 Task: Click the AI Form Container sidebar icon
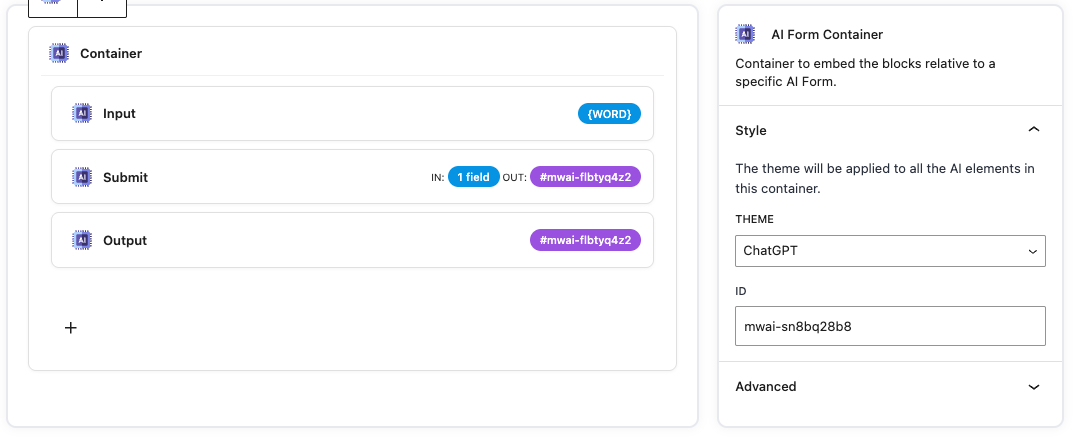745,34
